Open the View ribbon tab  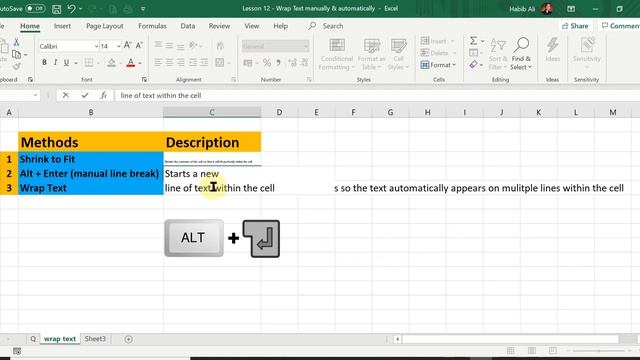click(251, 26)
